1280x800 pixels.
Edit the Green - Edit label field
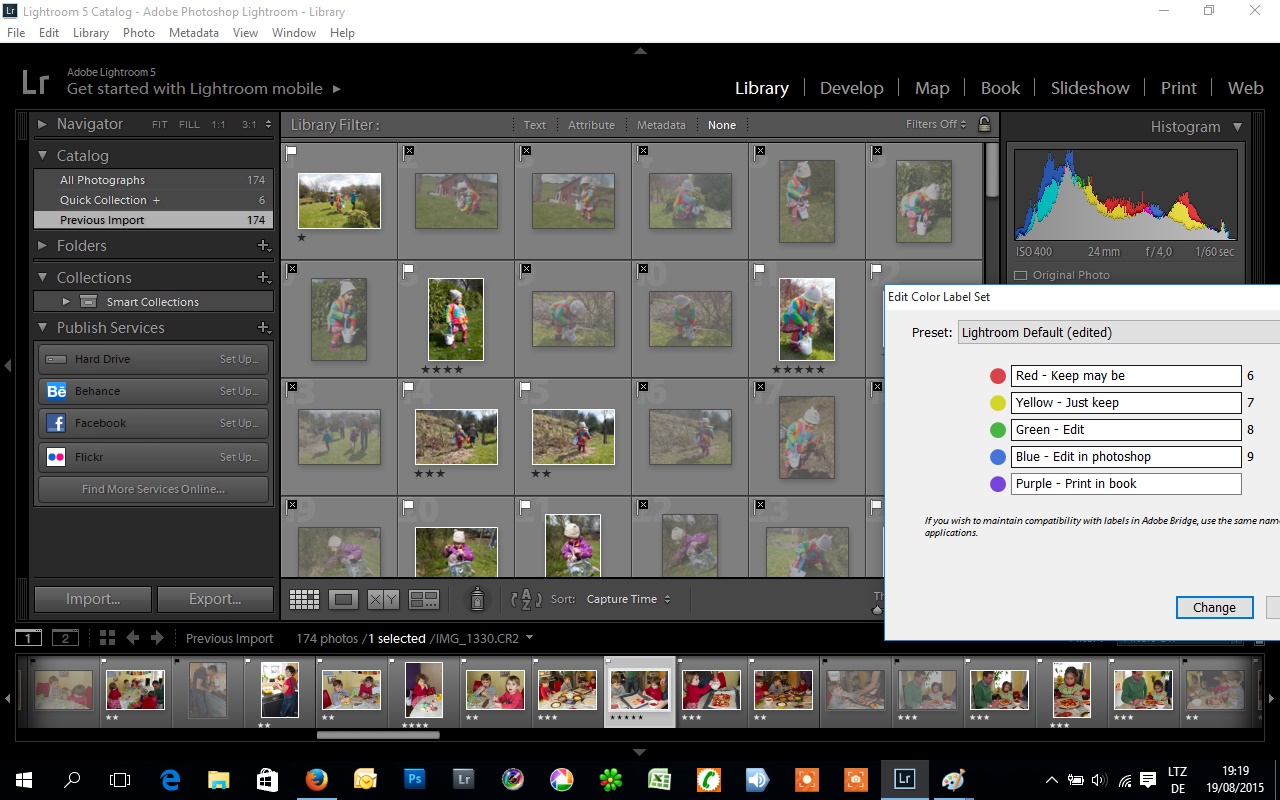(1126, 430)
